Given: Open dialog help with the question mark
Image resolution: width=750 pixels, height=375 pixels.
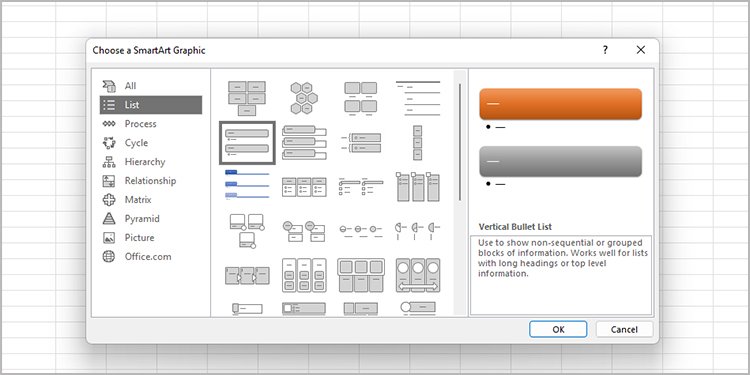Looking at the screenshot, I should 605,50.
